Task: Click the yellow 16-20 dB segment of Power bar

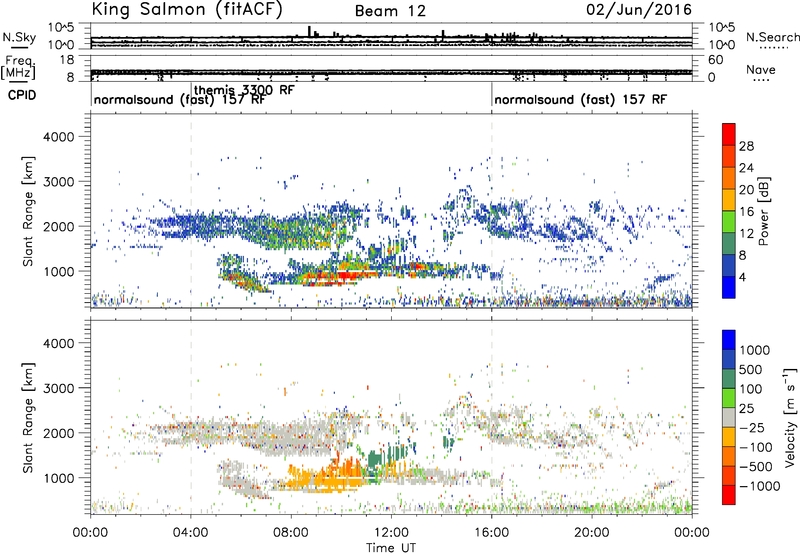Action: click(x=729, y=200)
